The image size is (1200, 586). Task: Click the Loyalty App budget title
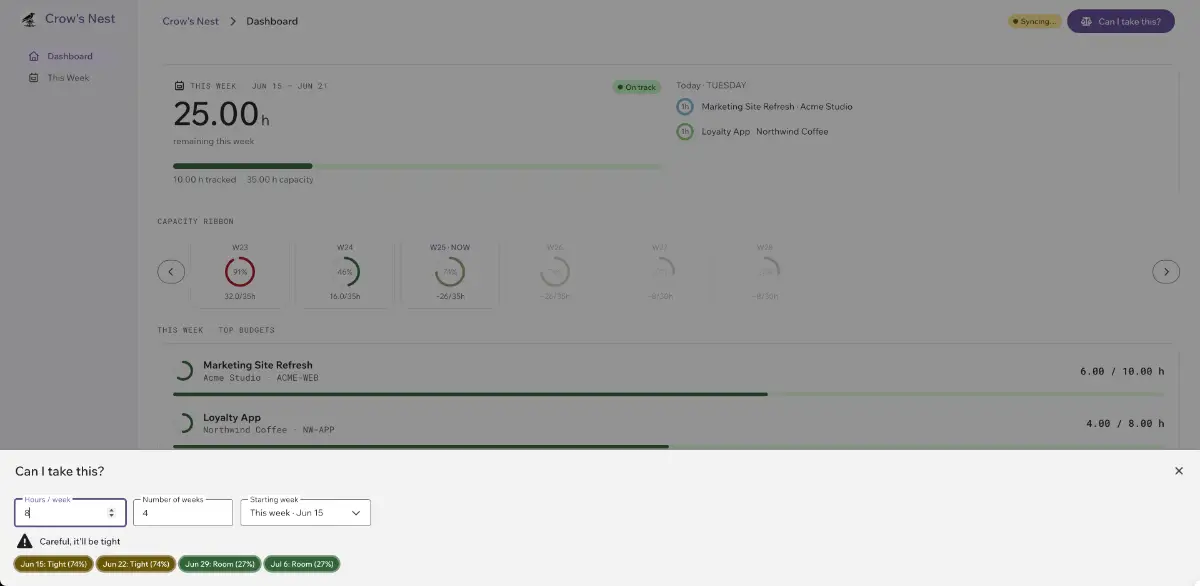232,417
